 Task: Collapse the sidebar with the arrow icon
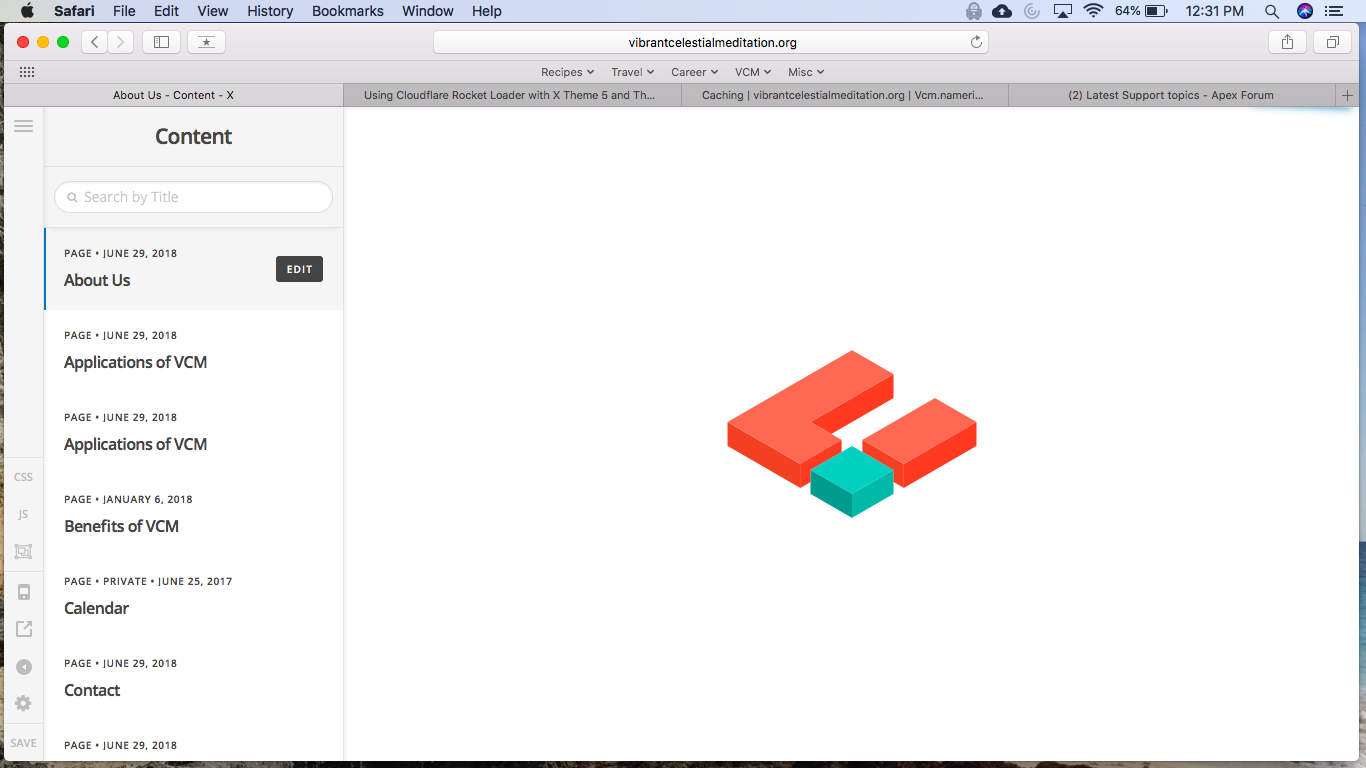(23, 667)
